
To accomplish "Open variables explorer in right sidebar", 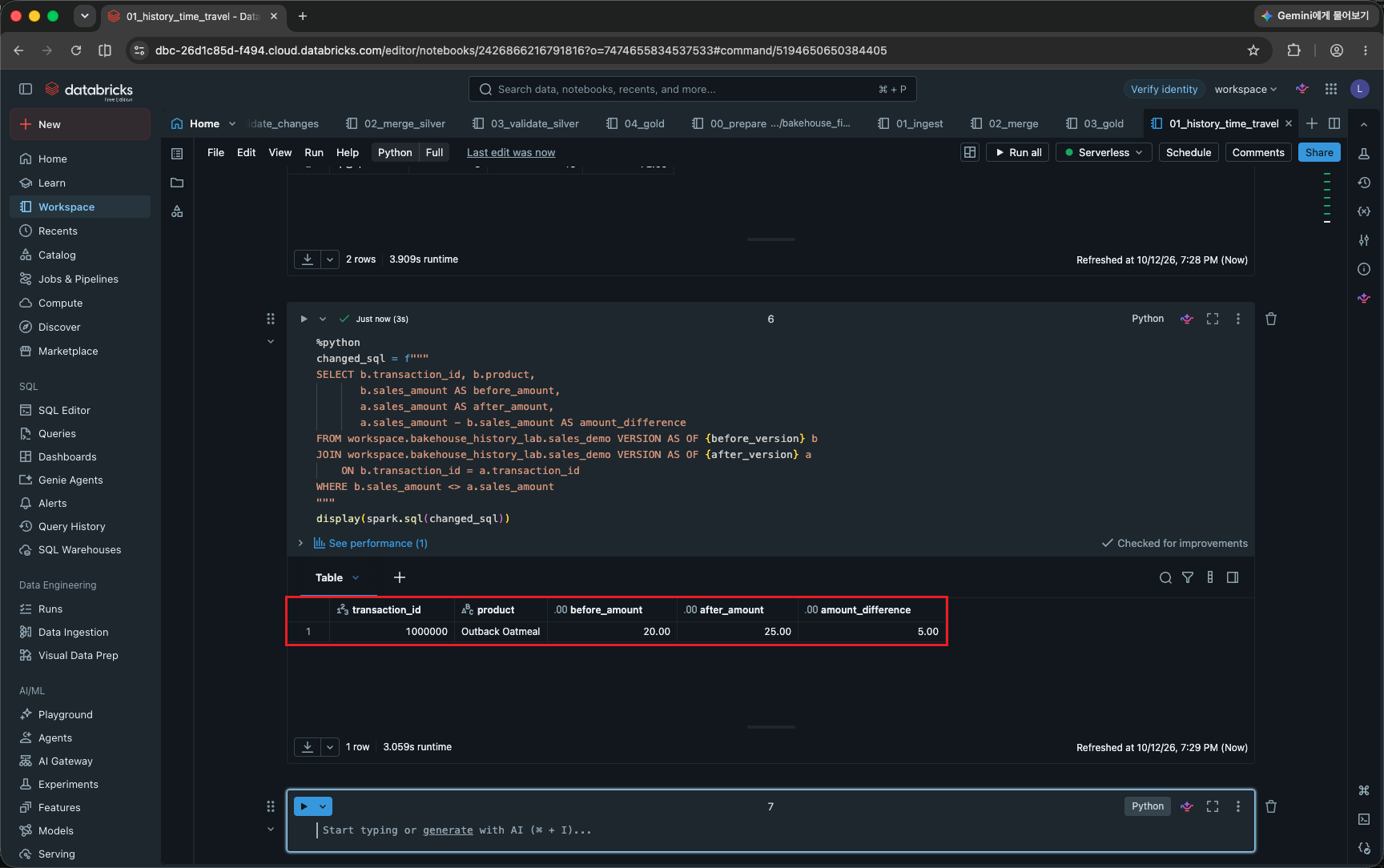I will 1364,211.
